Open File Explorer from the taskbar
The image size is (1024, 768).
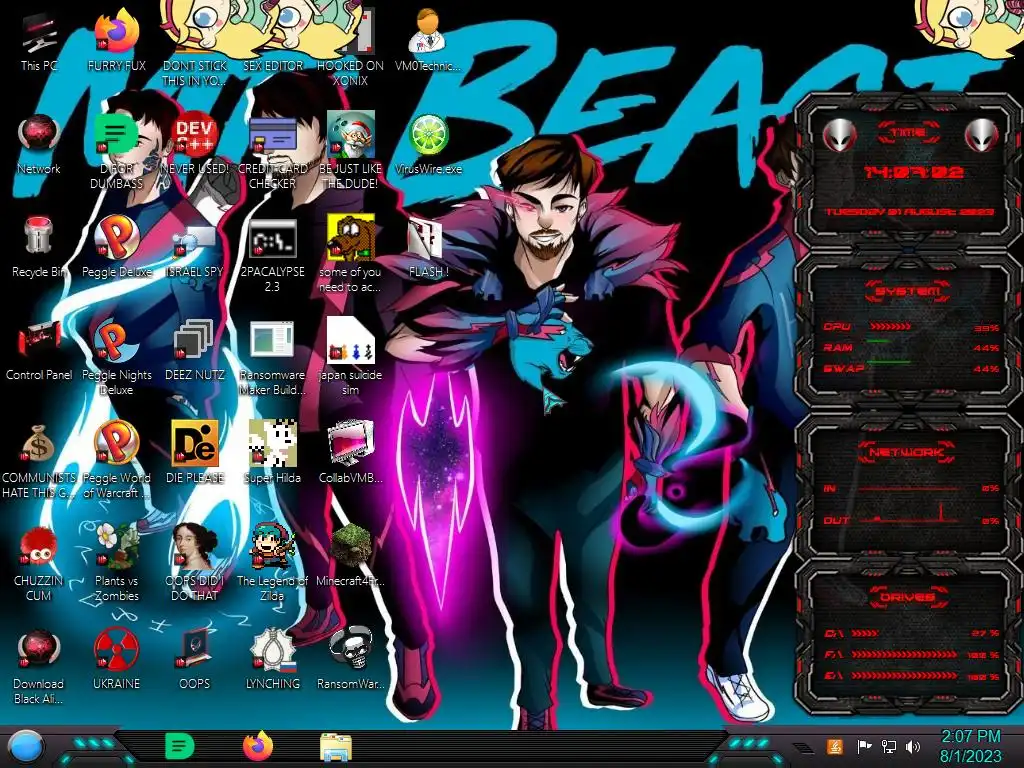coord(336,748)
